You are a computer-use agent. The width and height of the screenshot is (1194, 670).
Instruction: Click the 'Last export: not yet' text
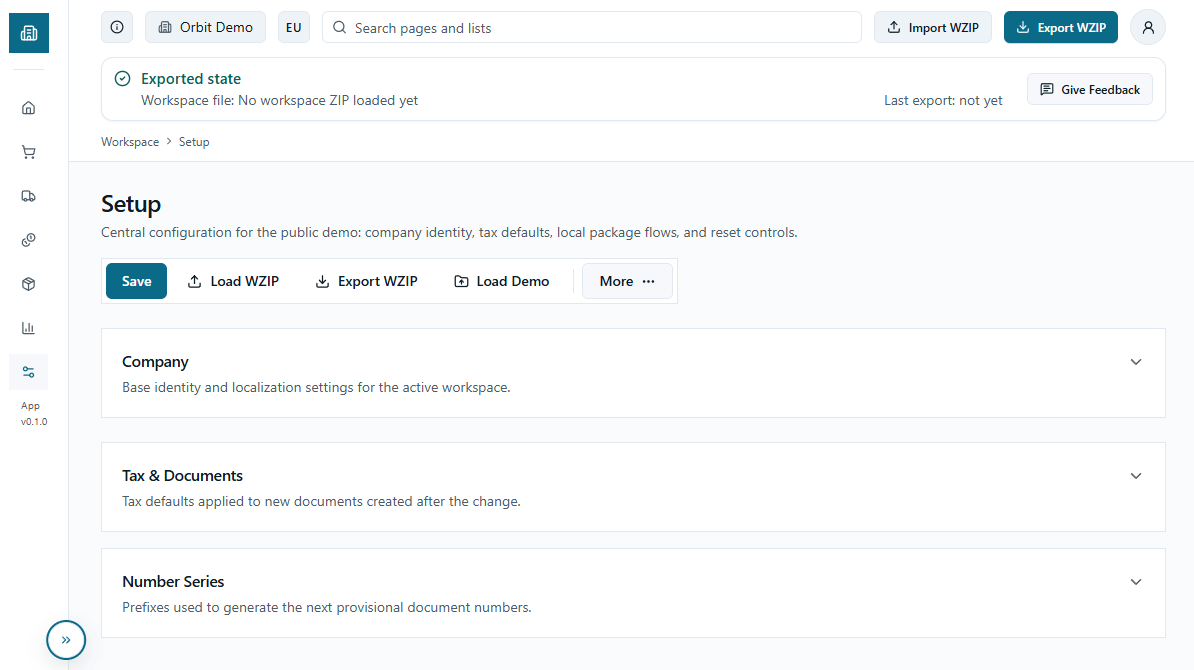tap(943, 100)
